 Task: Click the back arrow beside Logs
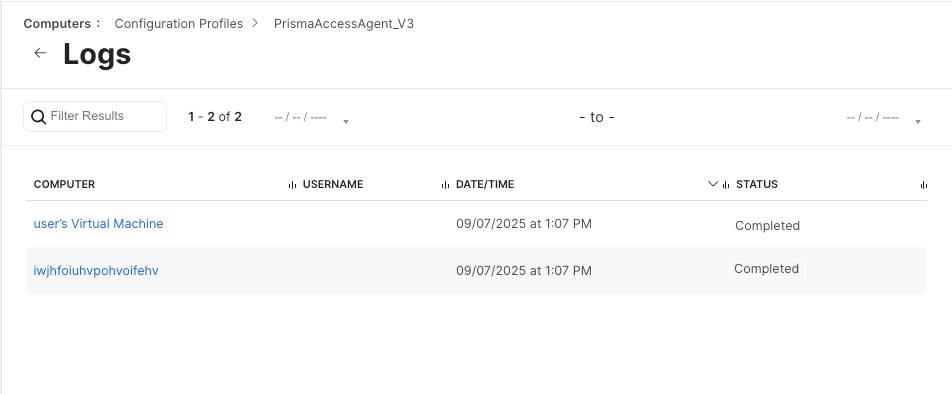40,53
